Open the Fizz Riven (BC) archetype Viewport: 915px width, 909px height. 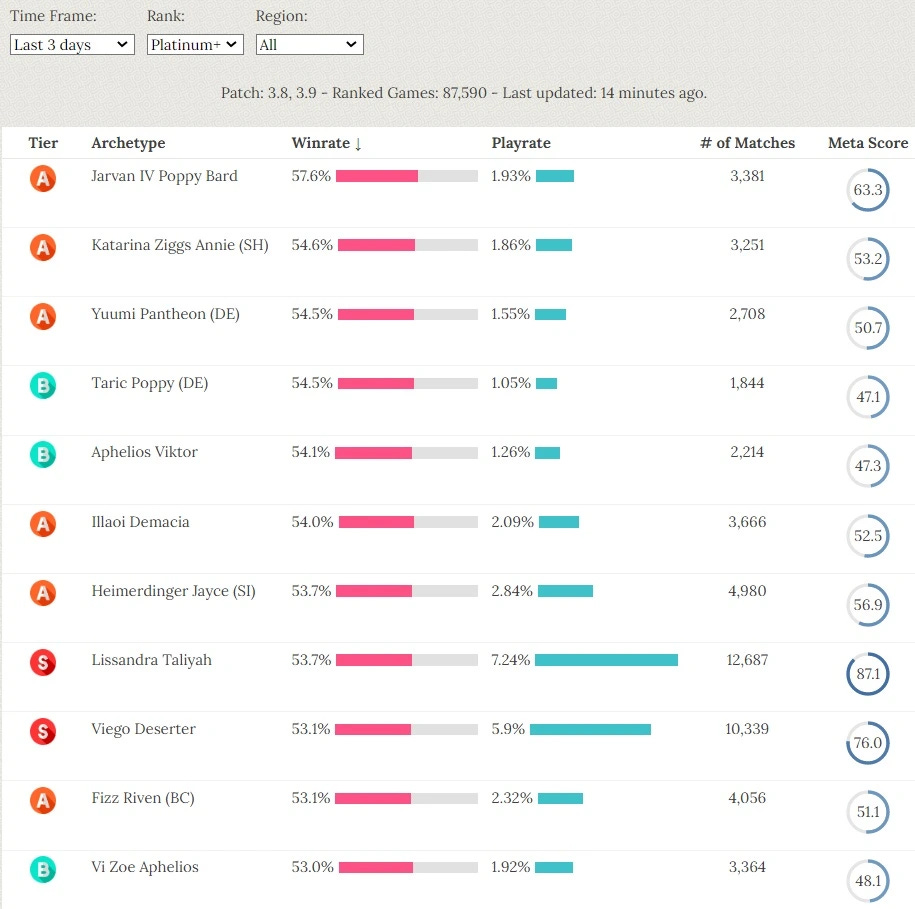[x=143, y=798]
